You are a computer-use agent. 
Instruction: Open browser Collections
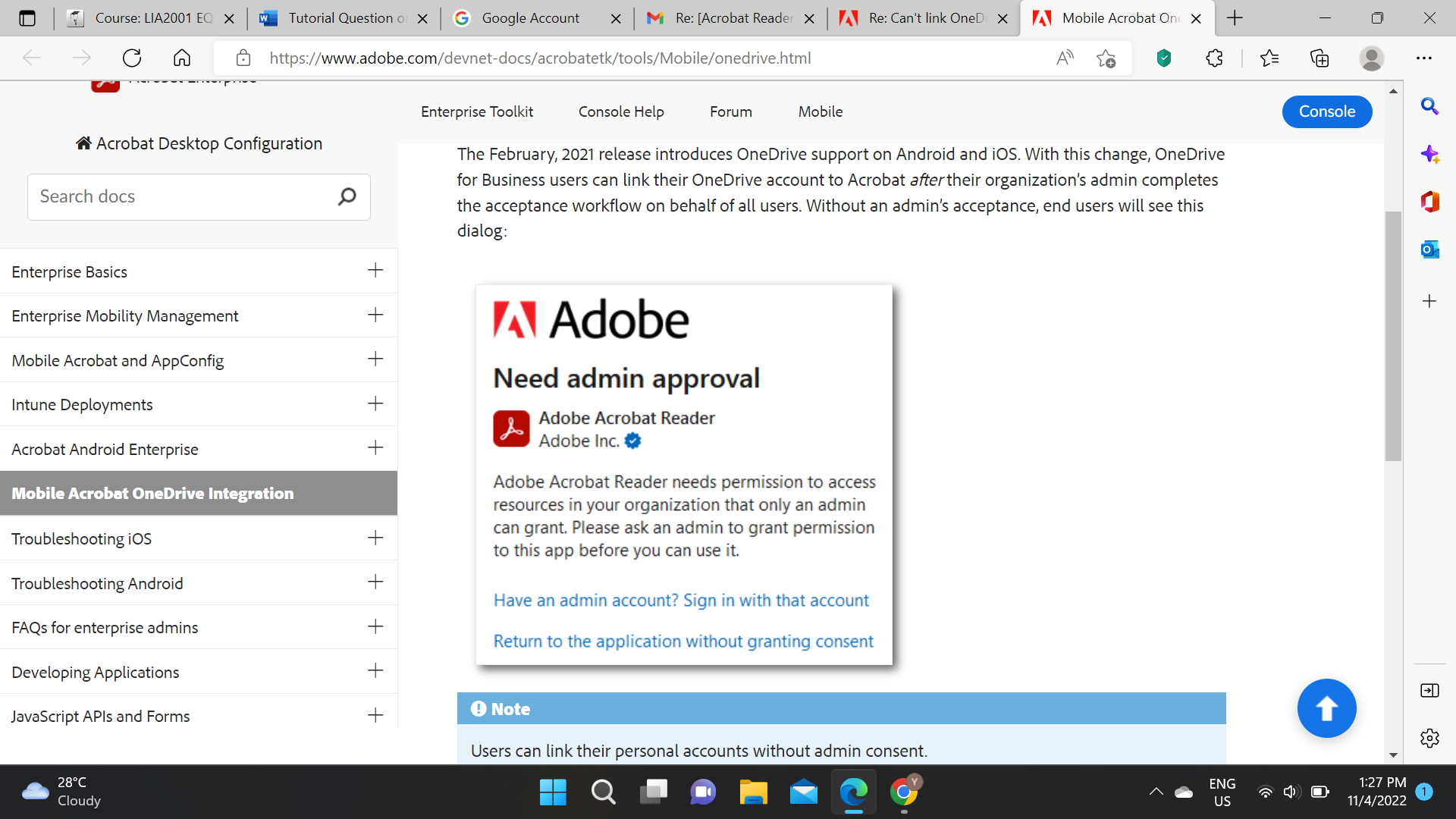pos(1320,58)
